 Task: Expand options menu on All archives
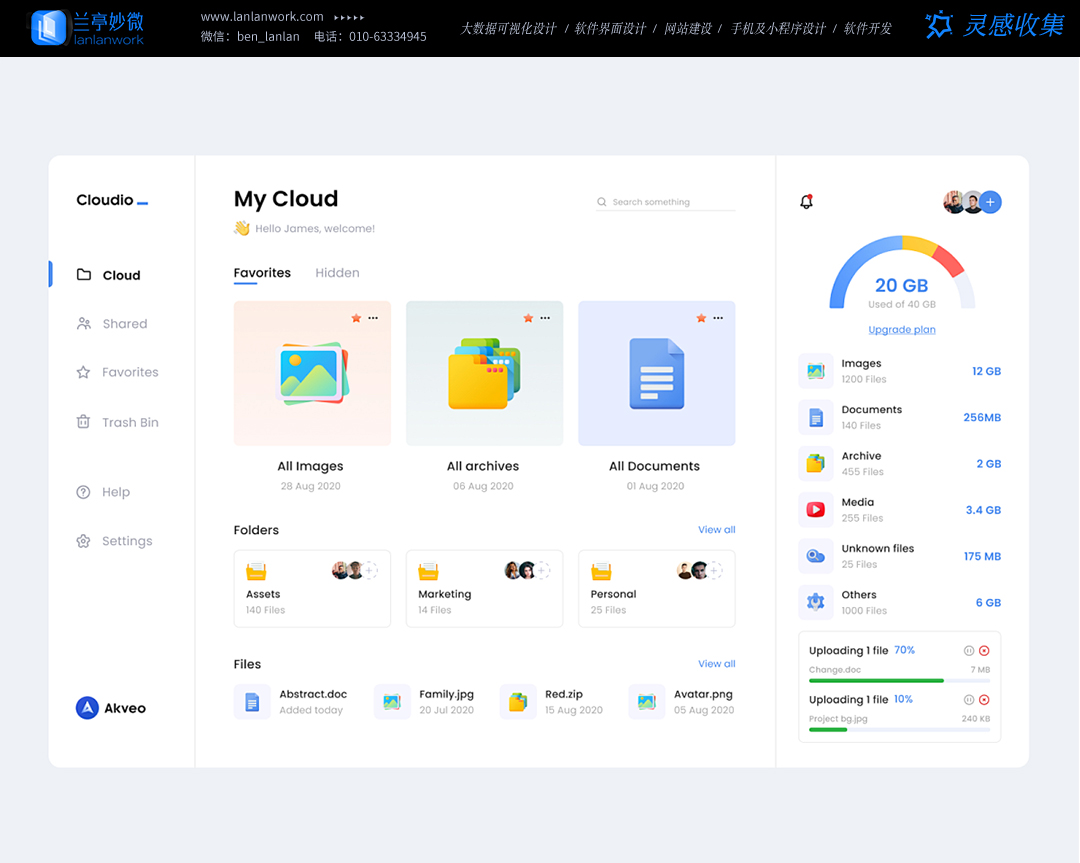[x=545, y=318]
